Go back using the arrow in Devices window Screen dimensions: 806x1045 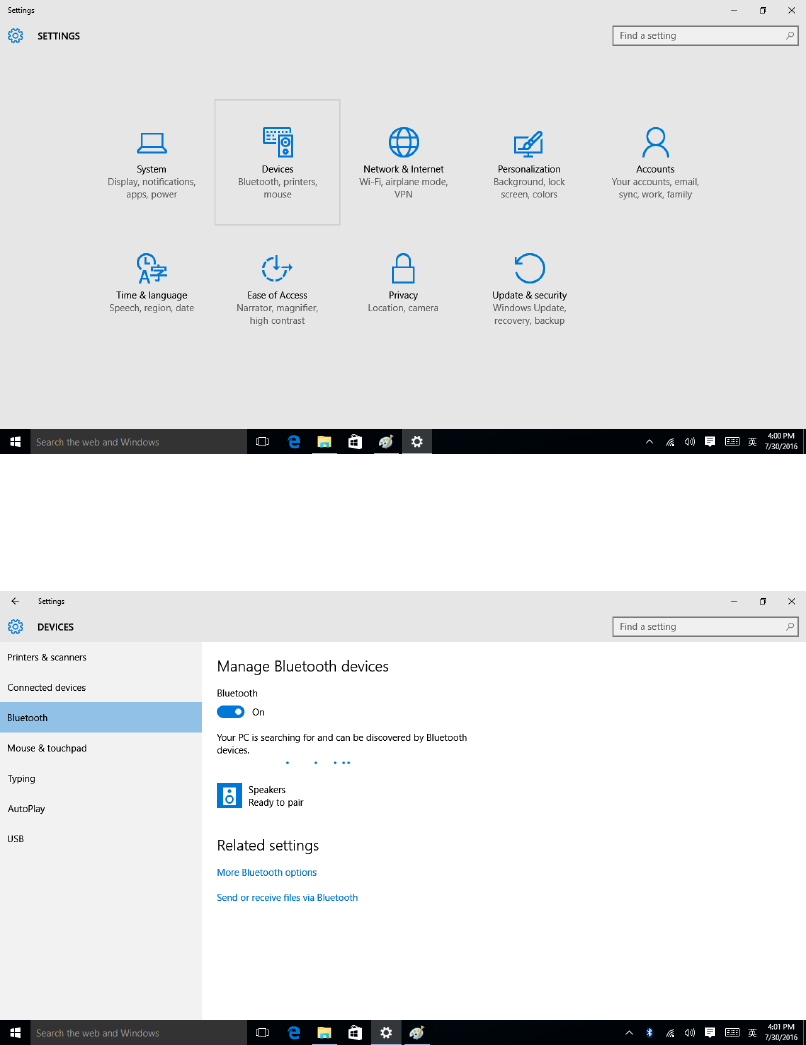pos(15,601)
